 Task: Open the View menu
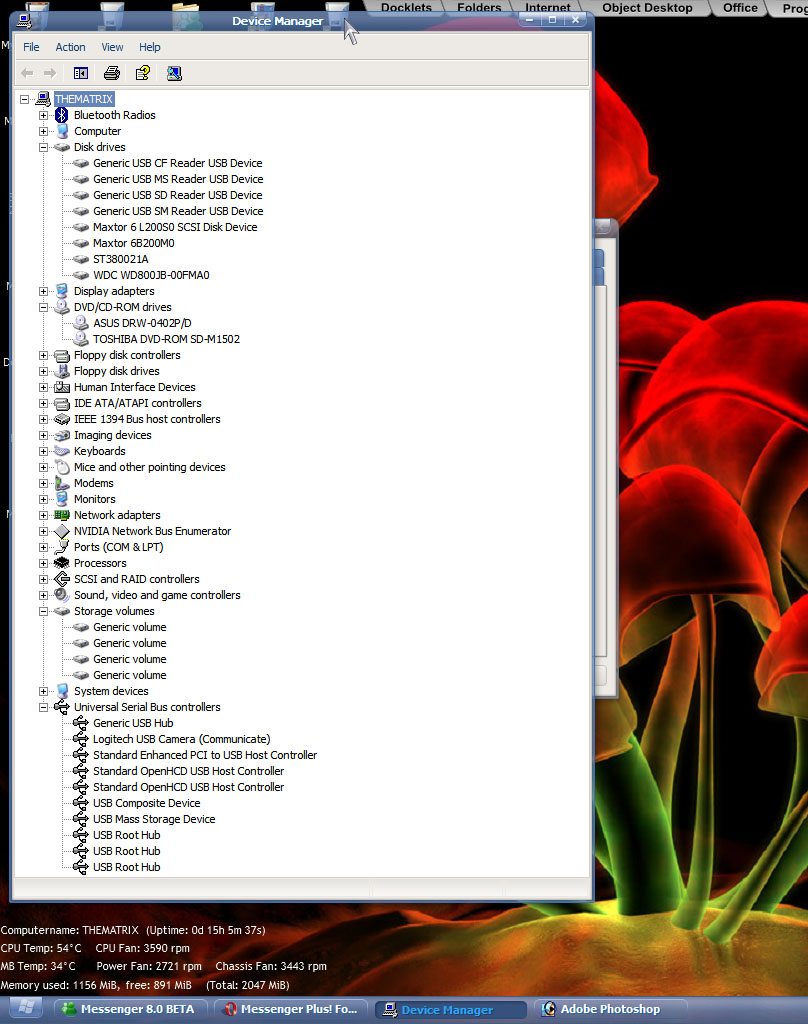point(112,47)
